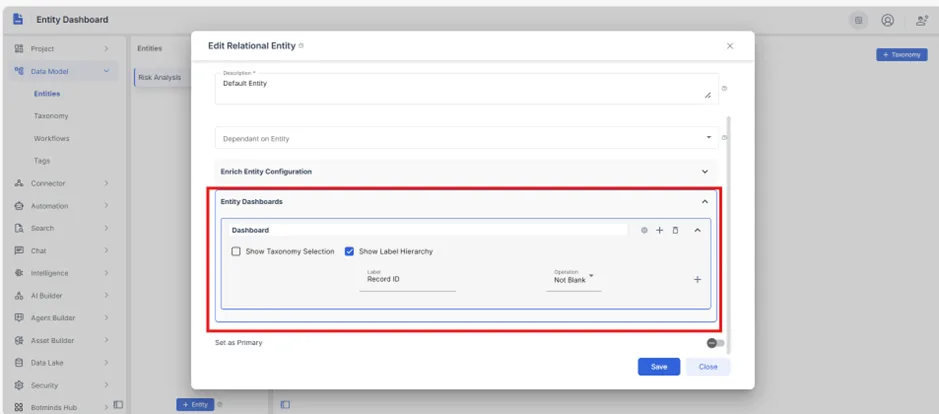
Task: Click the Project sidebar icon
Action: point(19,49)
